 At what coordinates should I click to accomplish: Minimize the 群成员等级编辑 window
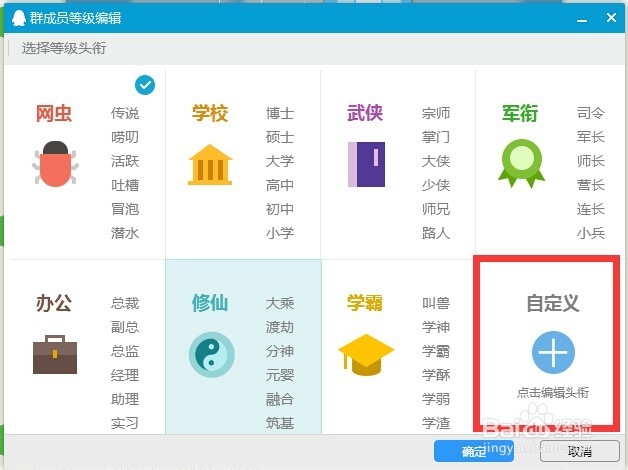click(x=582, y=18)
